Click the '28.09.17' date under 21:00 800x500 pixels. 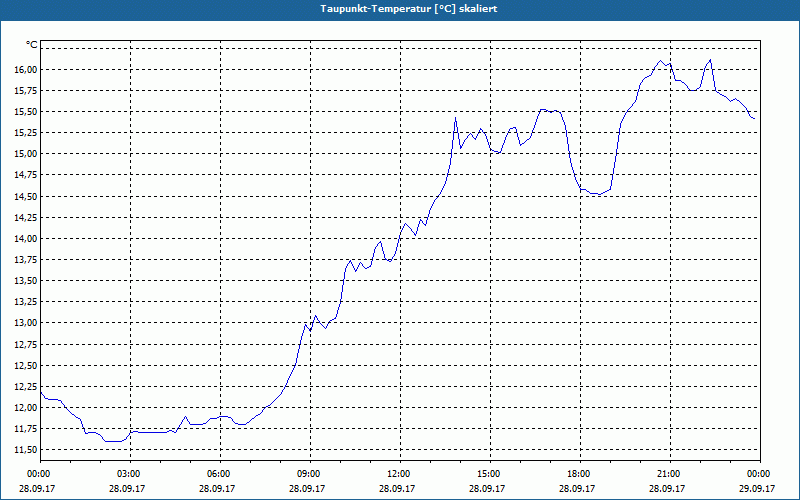(x=668, y=488)
